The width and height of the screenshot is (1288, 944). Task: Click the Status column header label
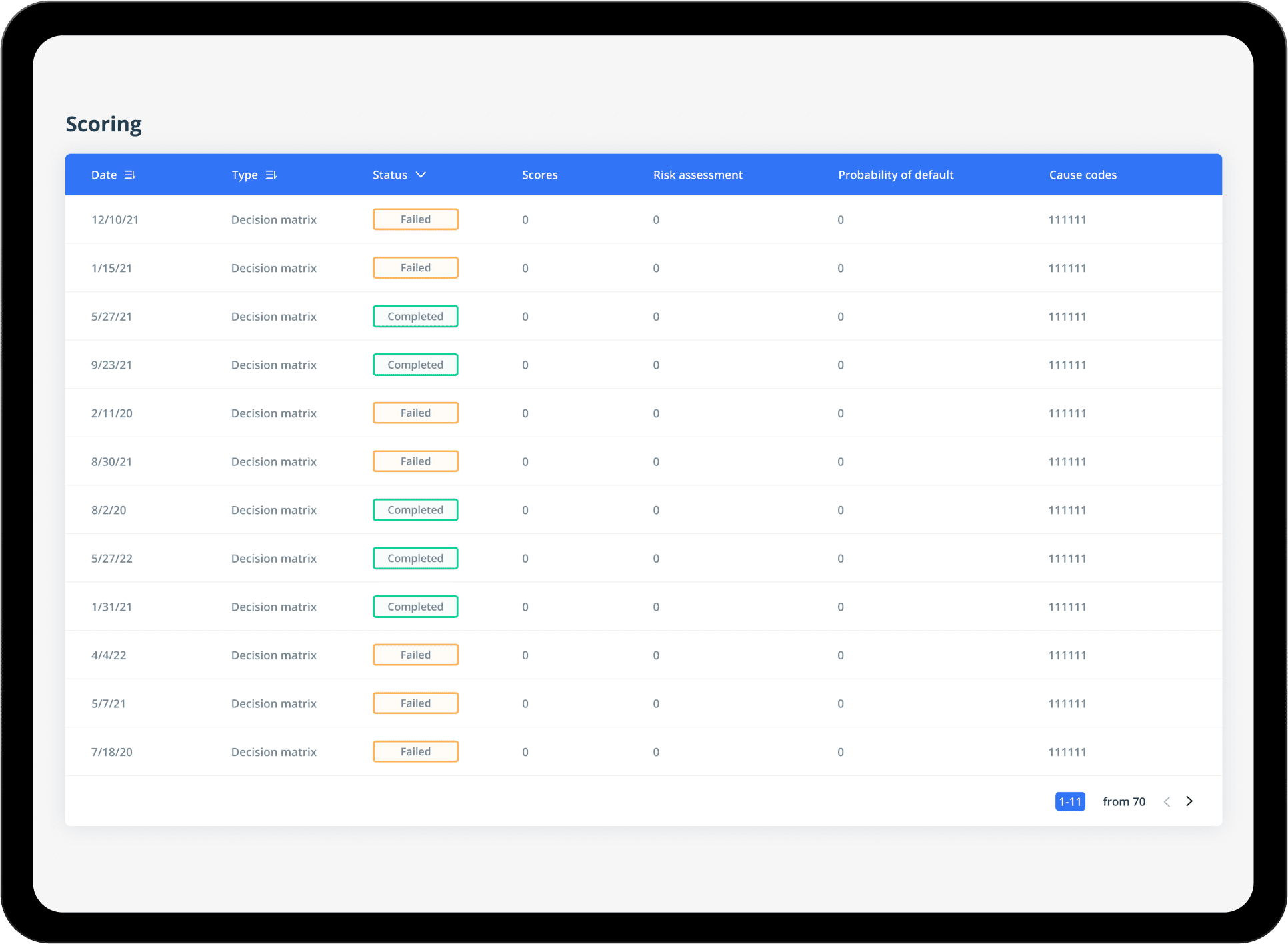coord(390,175)
